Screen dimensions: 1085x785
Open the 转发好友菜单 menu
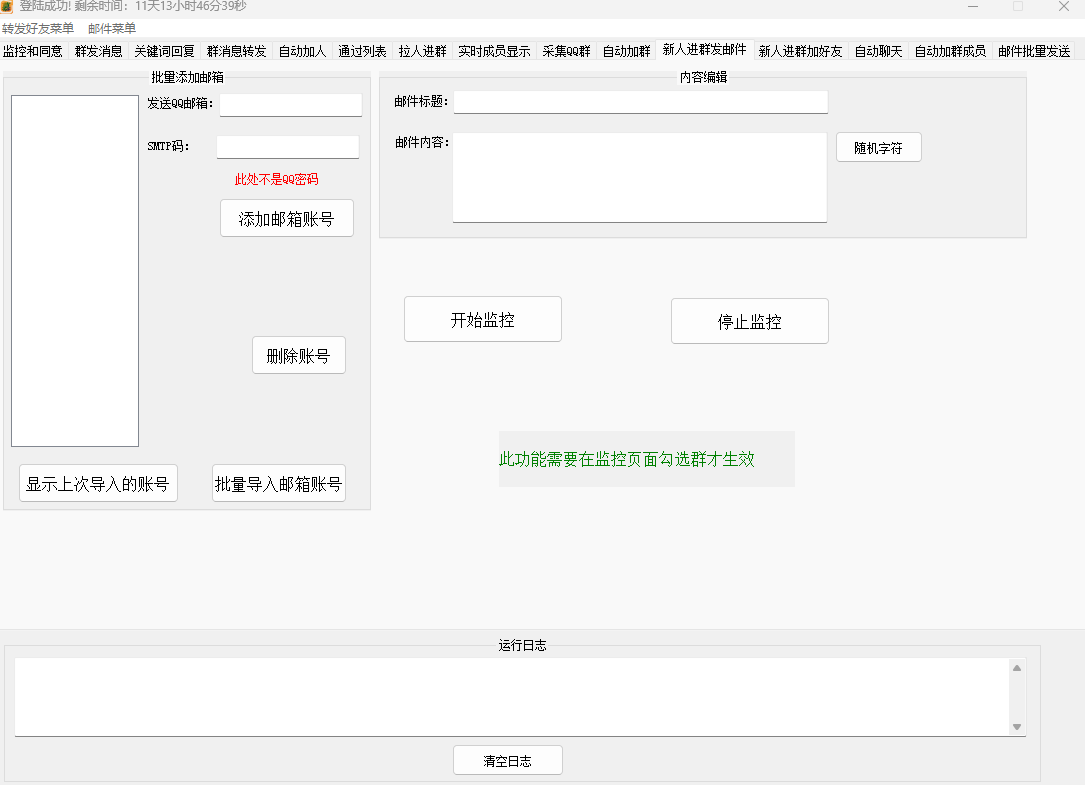38,28
